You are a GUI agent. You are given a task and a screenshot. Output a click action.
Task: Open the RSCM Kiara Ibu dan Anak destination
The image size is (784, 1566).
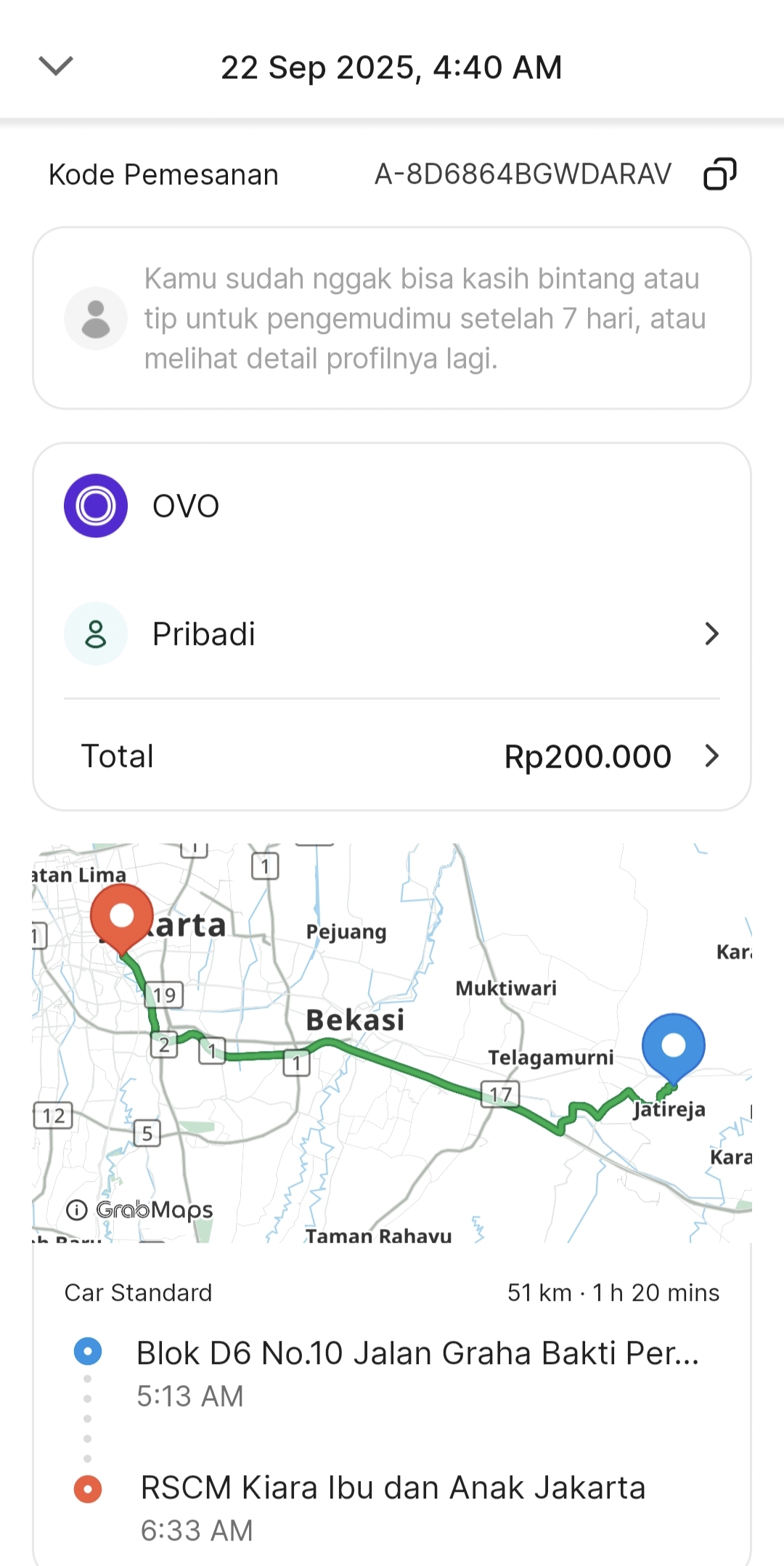(393, 1488)
